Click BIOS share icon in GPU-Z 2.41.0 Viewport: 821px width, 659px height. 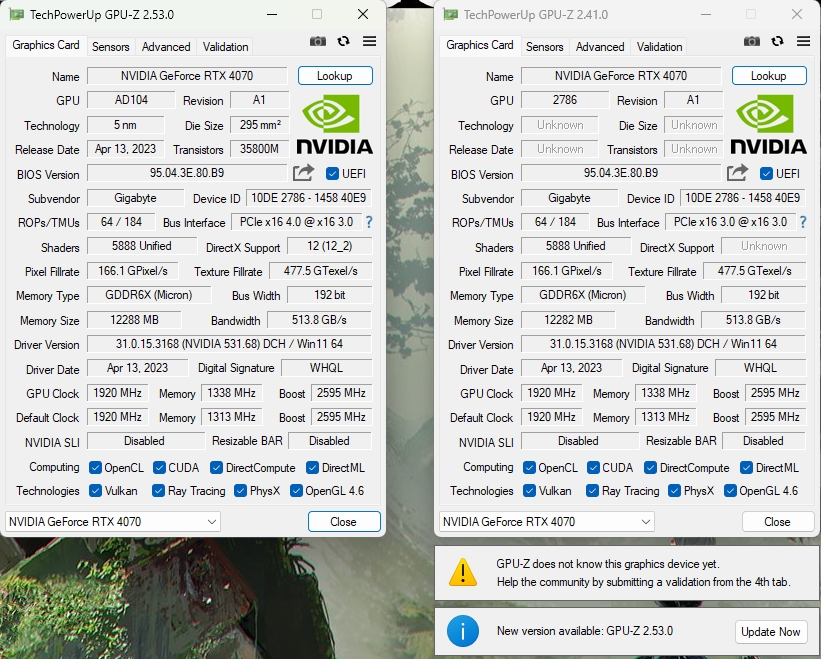coord(737,173)
